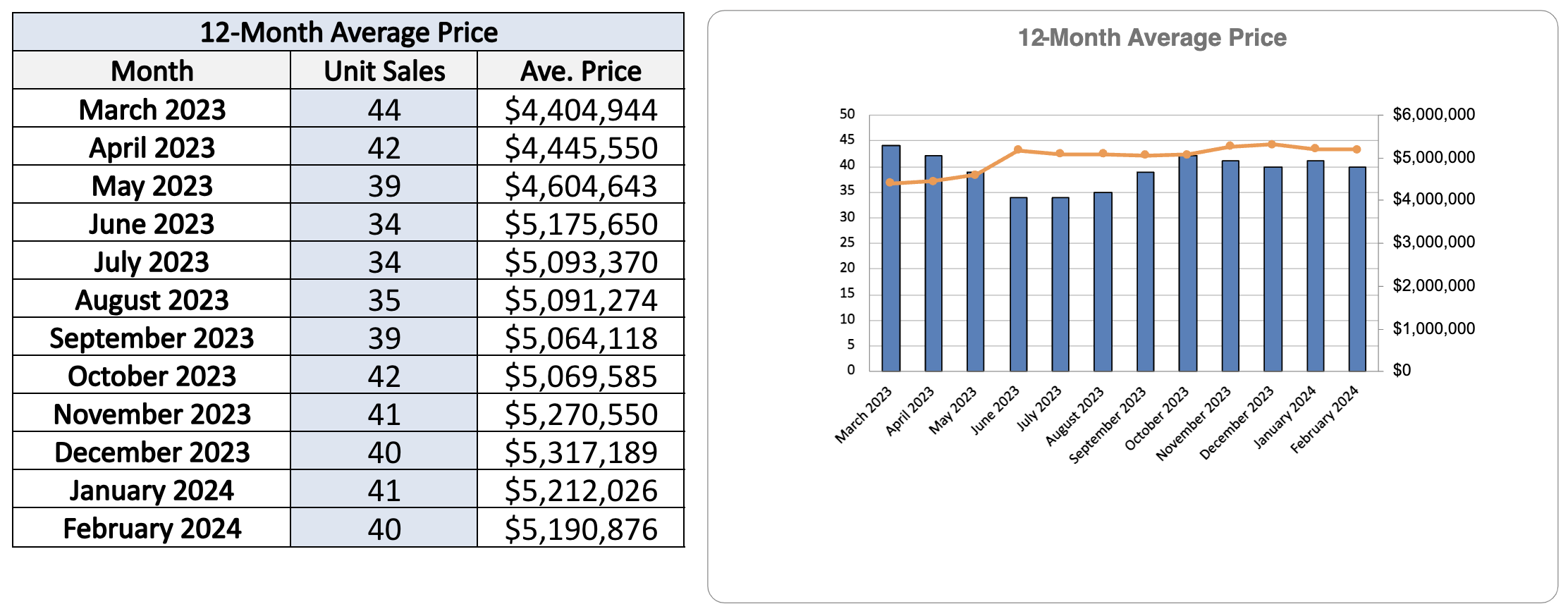
Task: Click the 'Ave. Price' column header
Action: 581,70
